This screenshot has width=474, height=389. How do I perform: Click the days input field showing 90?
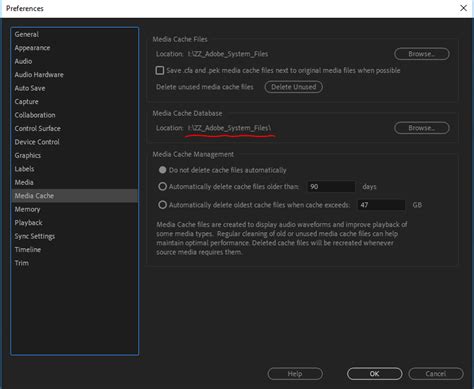[x=331, y=187]
